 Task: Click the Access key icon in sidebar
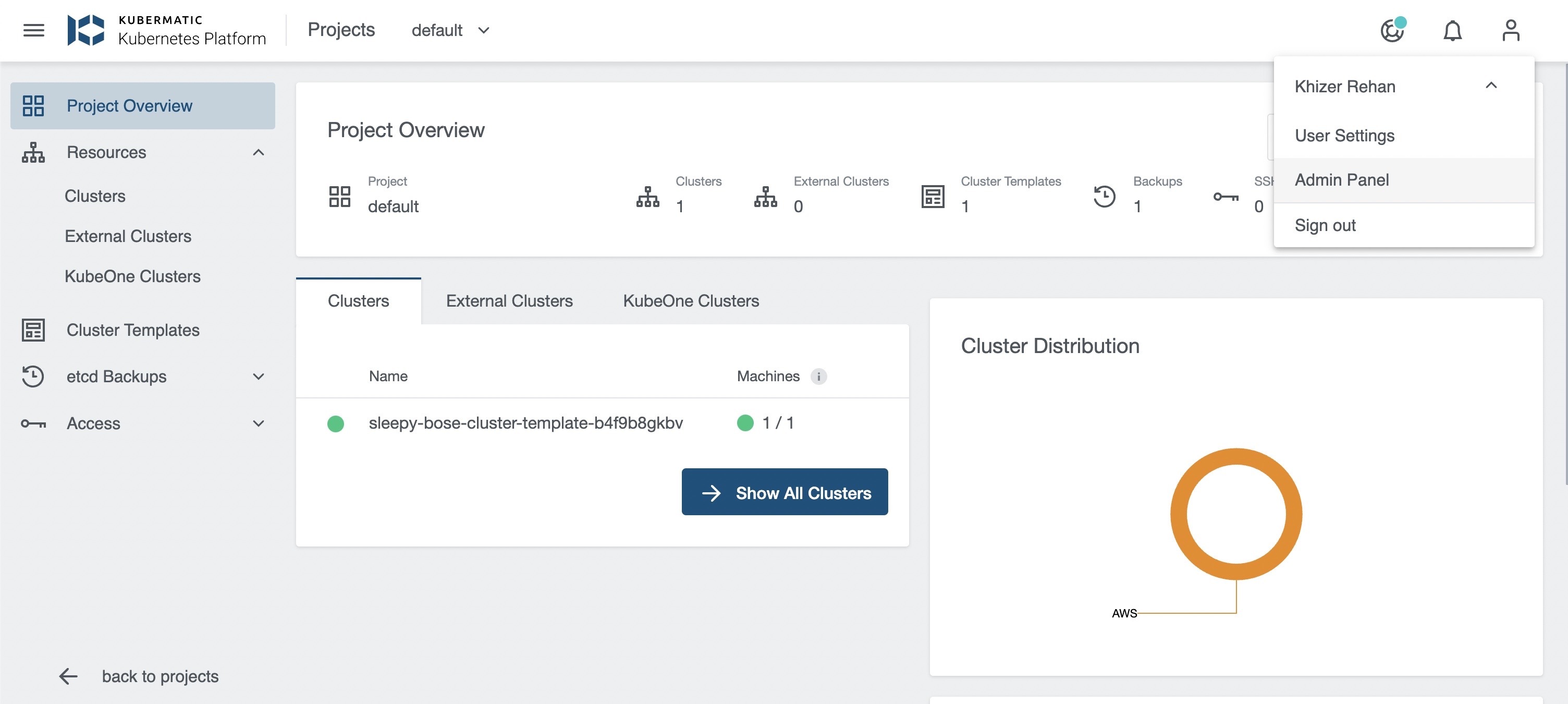click(x=33, y=423)
